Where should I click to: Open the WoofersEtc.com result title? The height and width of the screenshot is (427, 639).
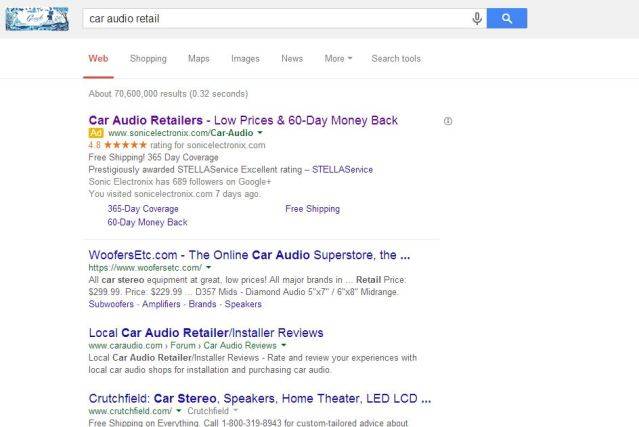[249, 255]
